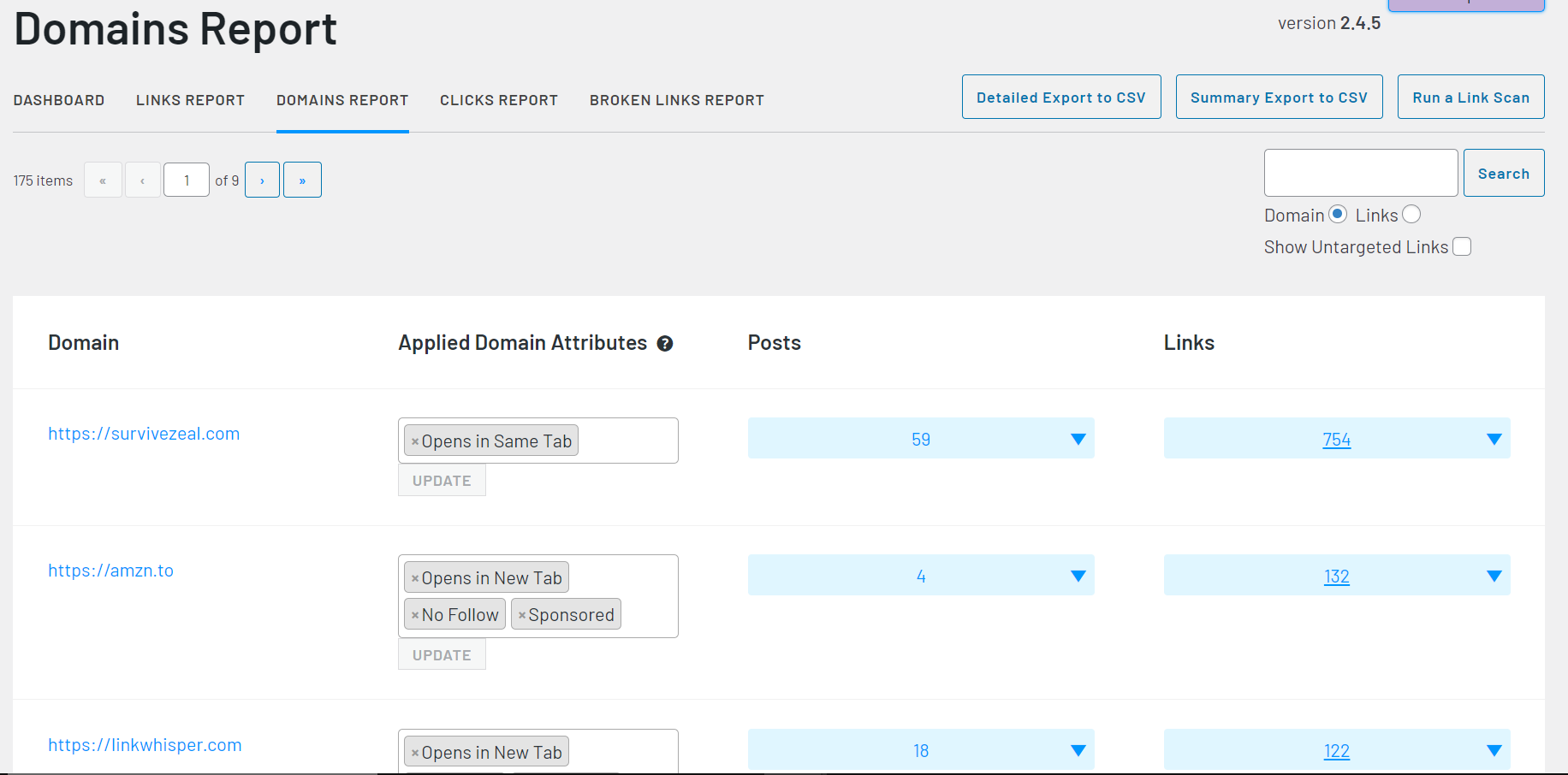
Task: Open the Broken Links Report
Action: [676, 99]
